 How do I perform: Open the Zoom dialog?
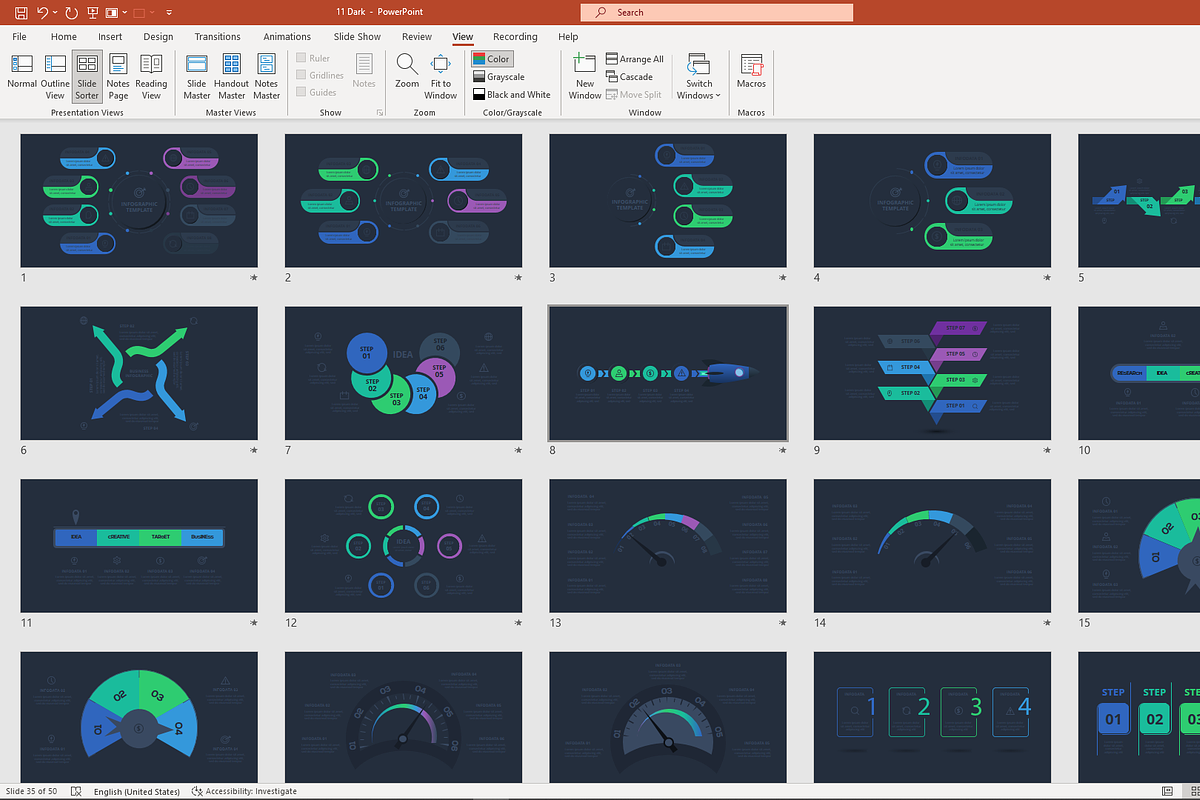tap(407, 70)
